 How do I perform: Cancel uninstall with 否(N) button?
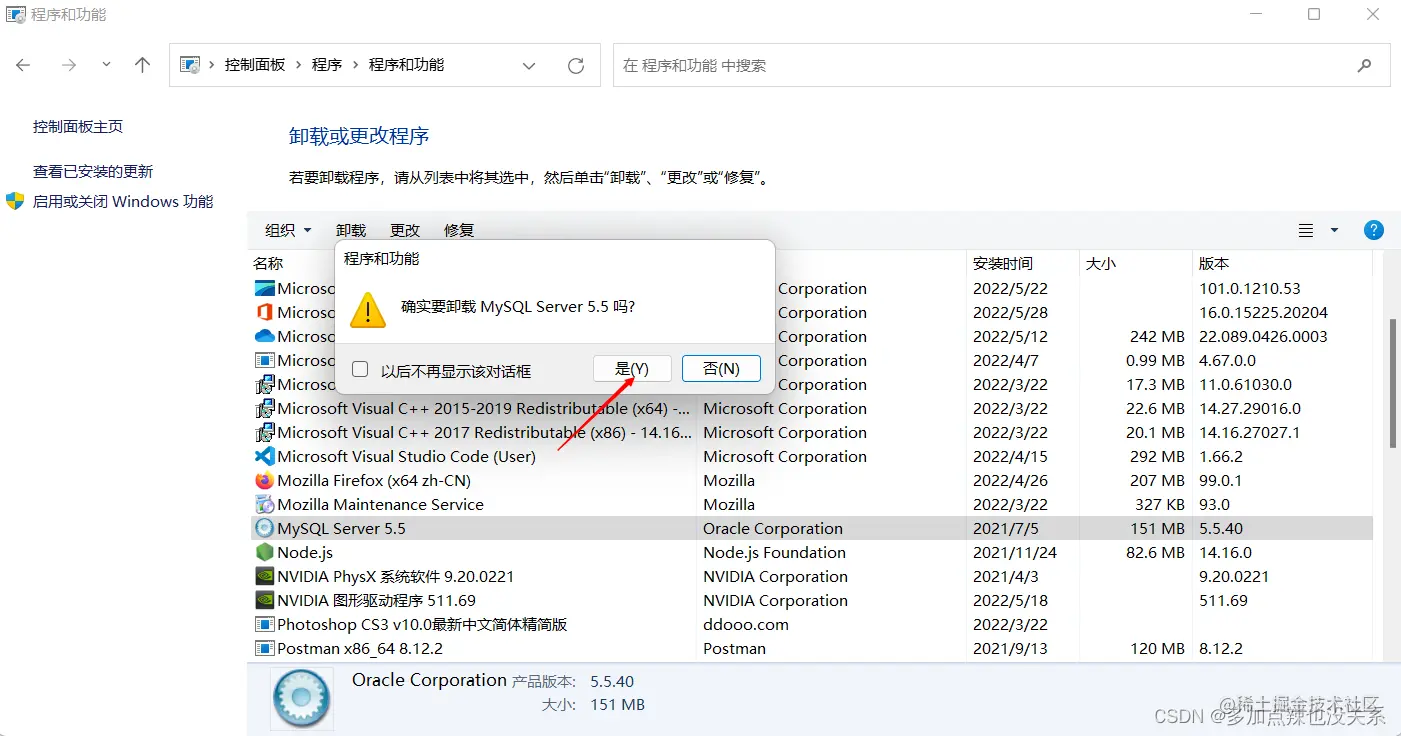[x=721, y=368]
